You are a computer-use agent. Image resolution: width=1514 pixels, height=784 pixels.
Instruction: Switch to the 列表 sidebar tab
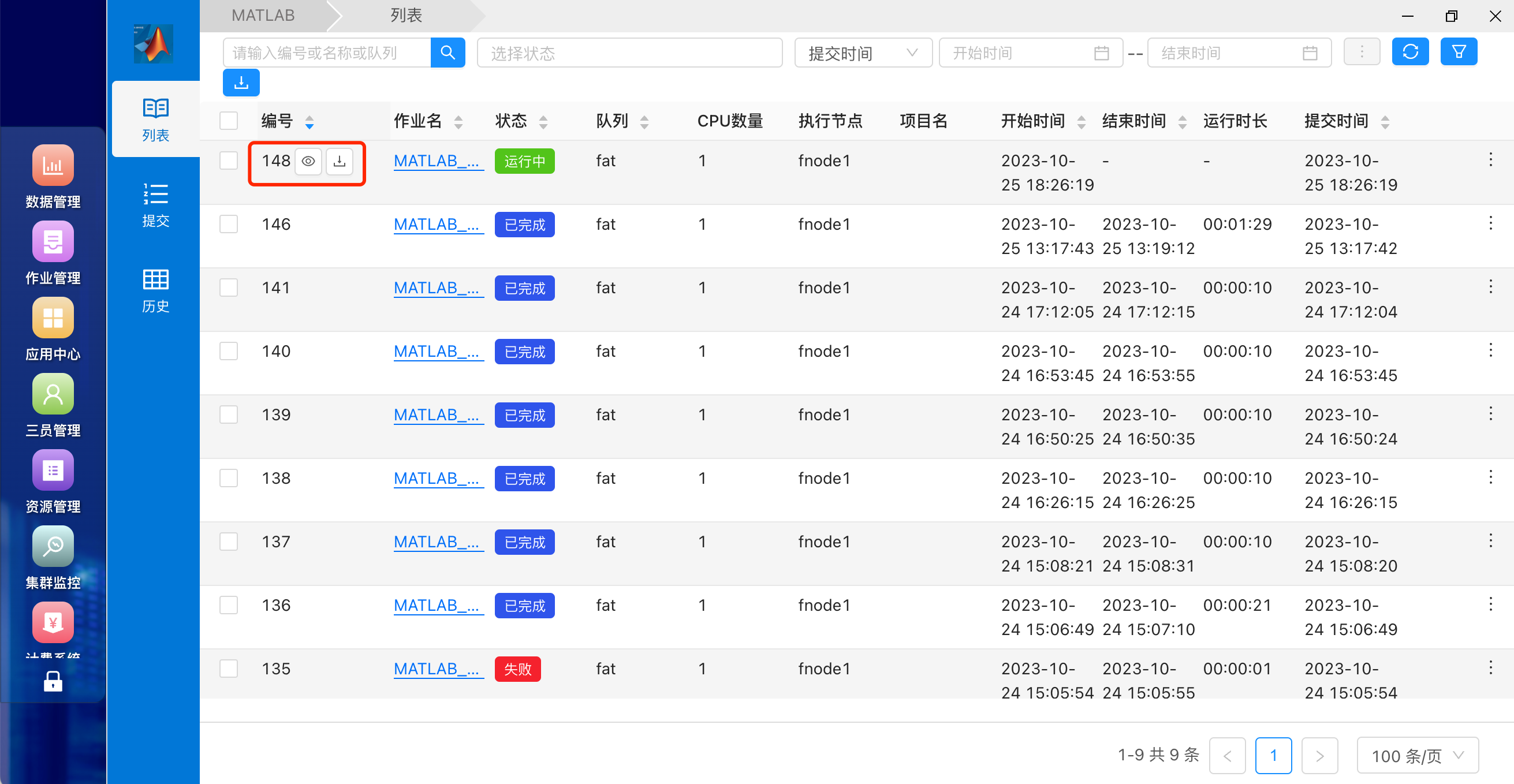tap(156, 120)
